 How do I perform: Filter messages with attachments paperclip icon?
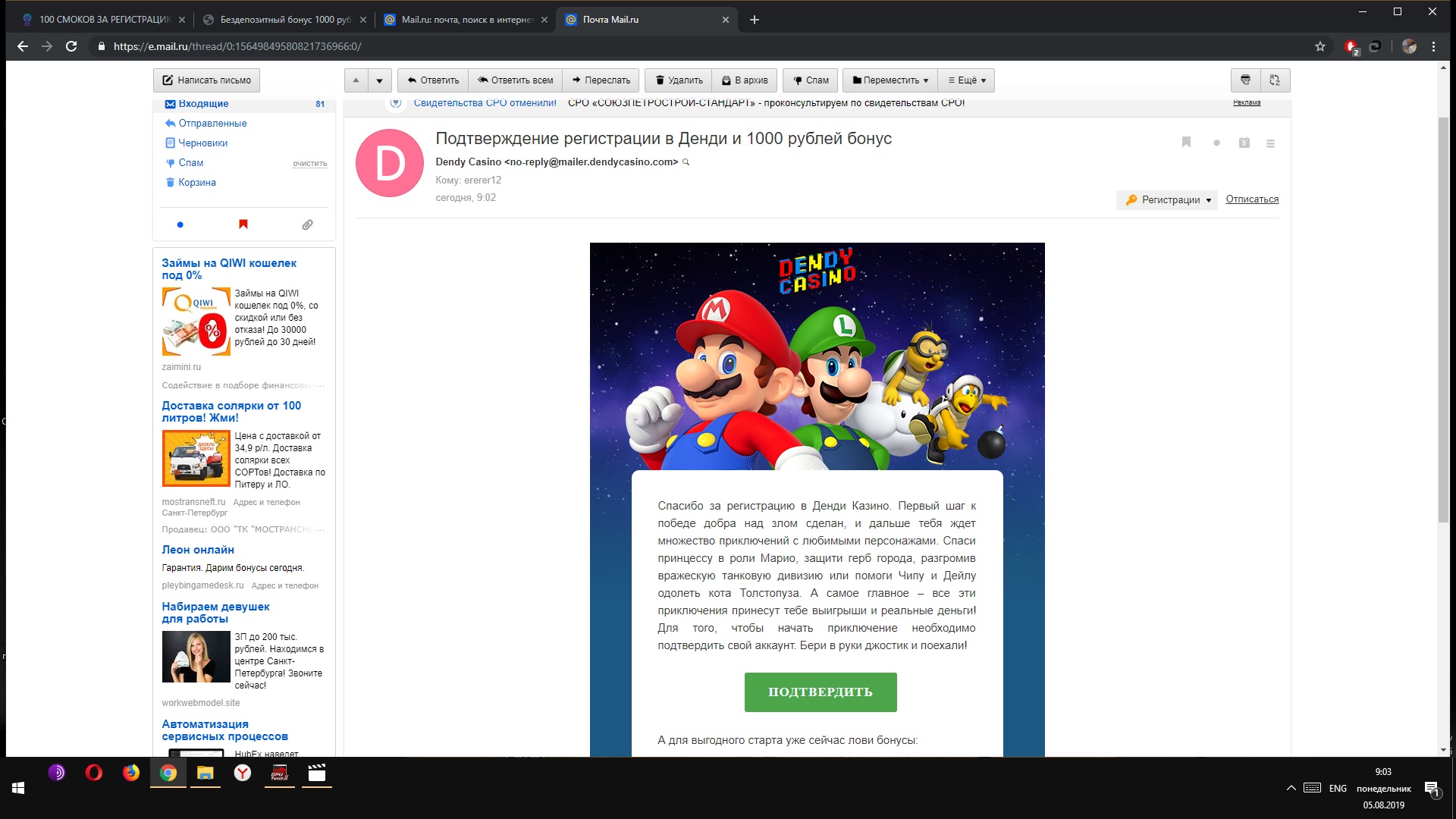(307, 224)
